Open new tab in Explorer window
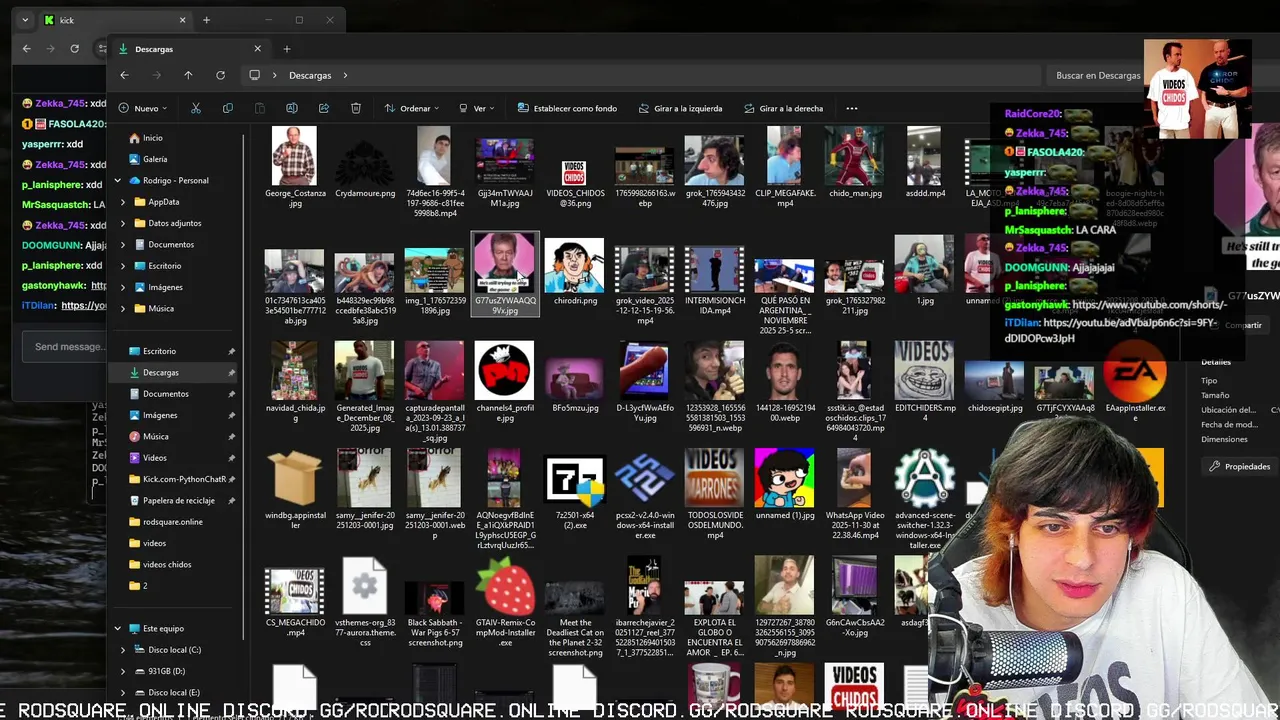Screen dimensions: 1280x720 click(286, 49)
